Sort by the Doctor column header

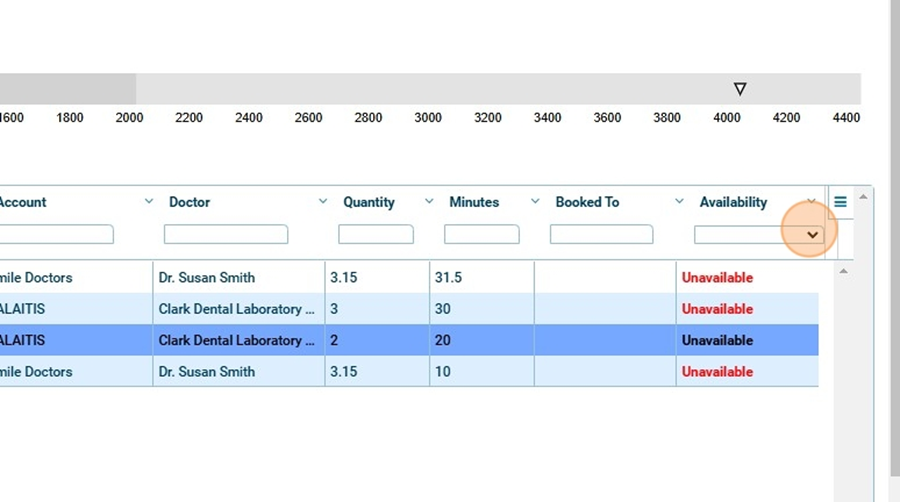[189, 202]
